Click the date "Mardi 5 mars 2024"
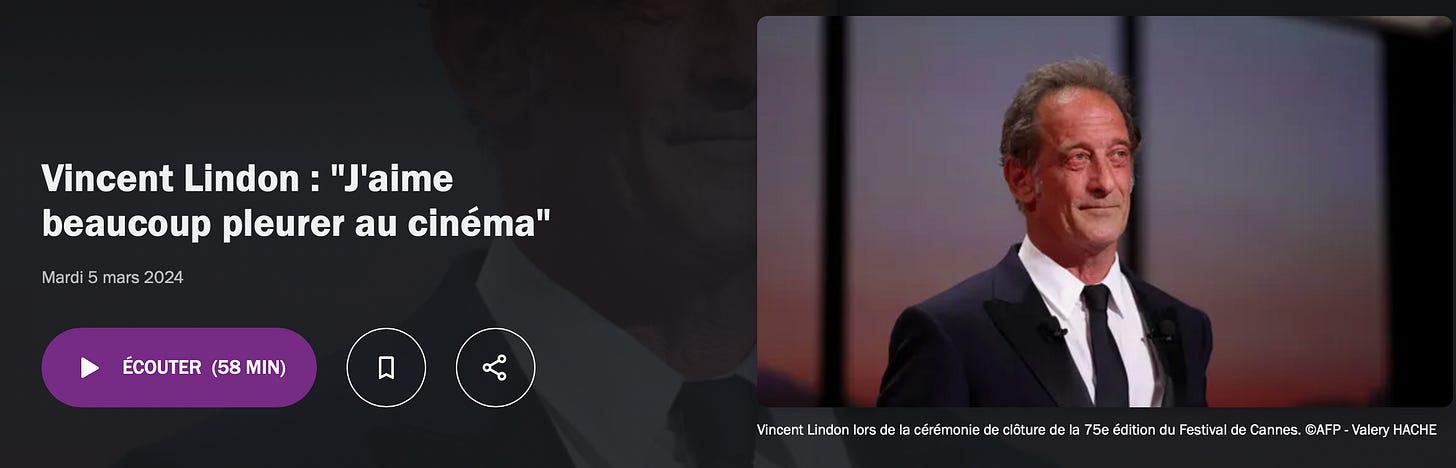The width and height of the screenshot is (1456, 468). 112,277
